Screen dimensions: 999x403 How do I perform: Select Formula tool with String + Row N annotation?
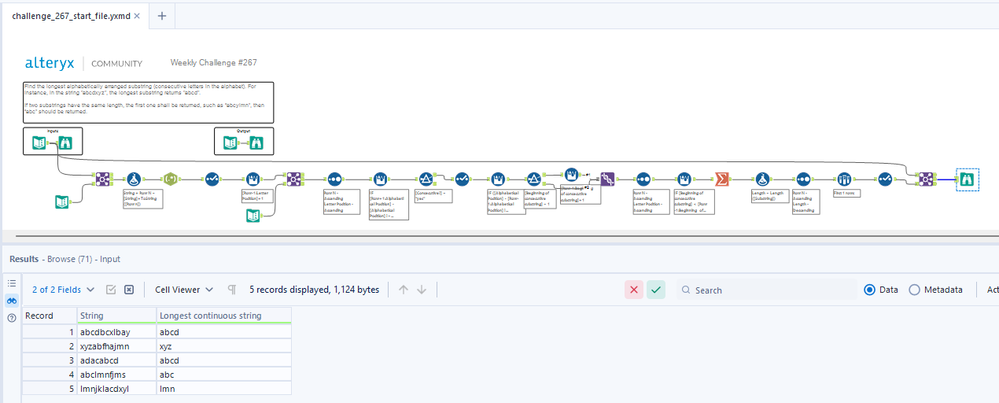pyautogui.click(x=133, y=180)
